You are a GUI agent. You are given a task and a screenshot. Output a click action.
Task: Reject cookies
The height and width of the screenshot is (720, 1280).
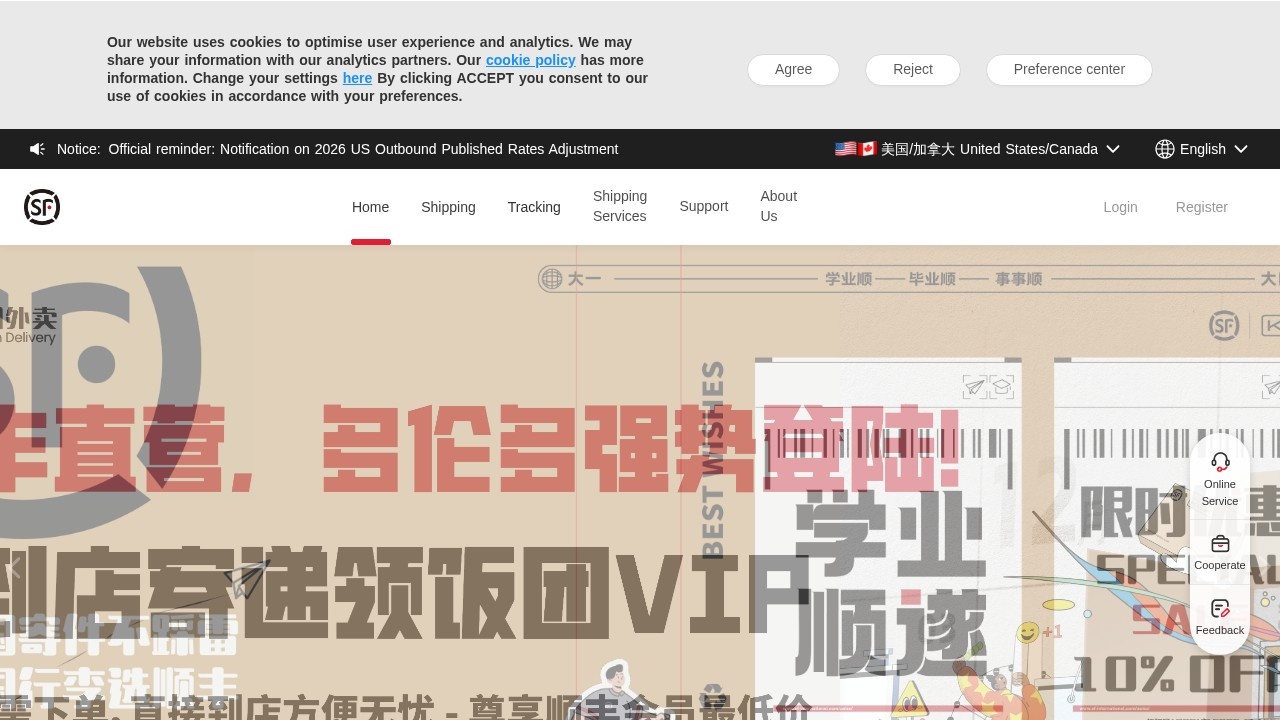912,69
